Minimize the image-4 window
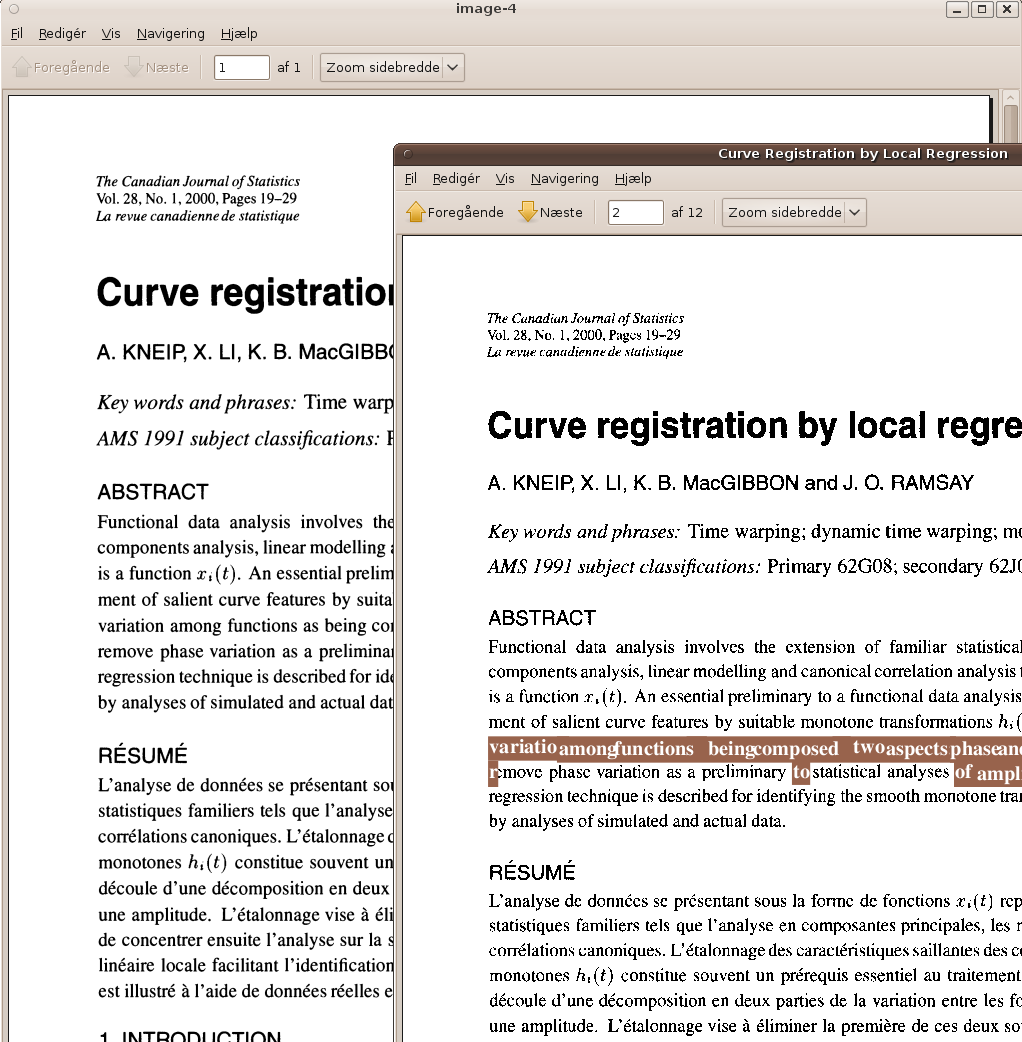Viewport: 1022px width, 1042px height. (x=957, y=9)
